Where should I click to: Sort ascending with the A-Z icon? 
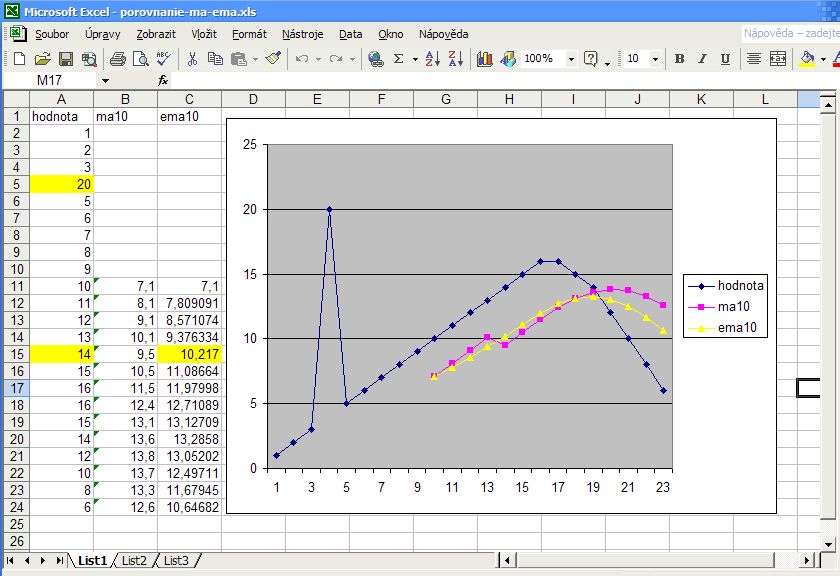tap(433, 58)
